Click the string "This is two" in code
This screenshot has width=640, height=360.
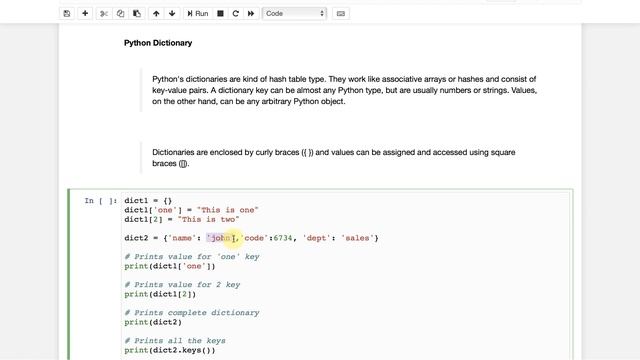click(209, 219)
